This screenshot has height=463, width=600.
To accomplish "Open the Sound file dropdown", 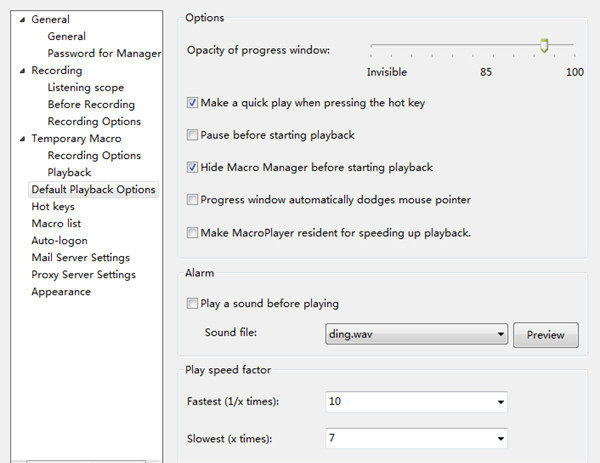I will coord(500,335).
